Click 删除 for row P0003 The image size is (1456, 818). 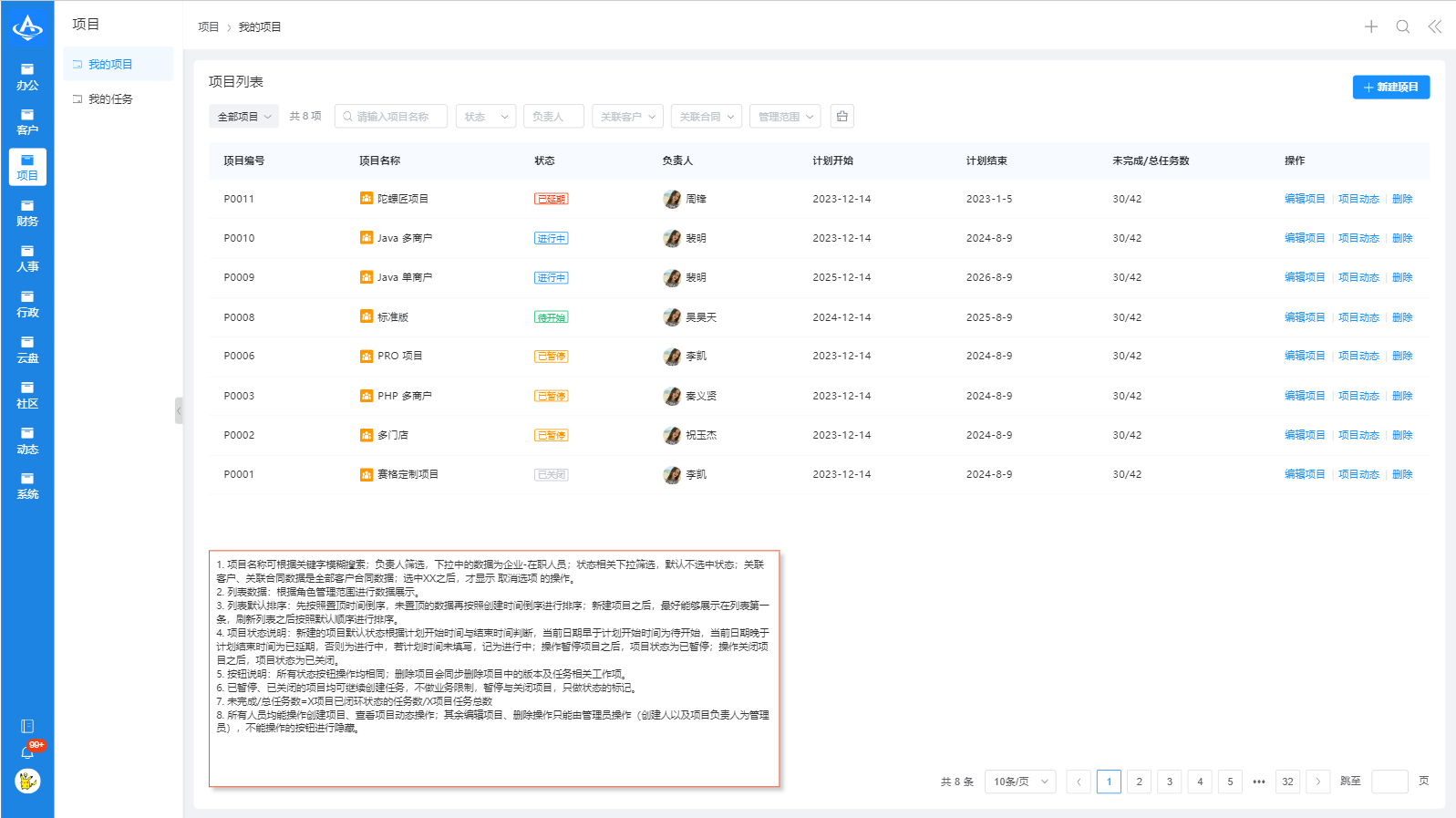pyautogui.click(x=1402, y=396)
